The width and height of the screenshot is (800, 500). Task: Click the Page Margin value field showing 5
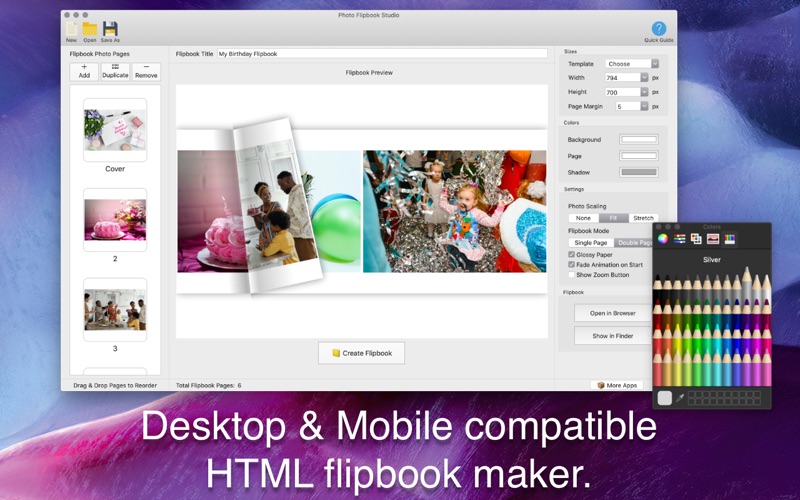tap(628, 106)
